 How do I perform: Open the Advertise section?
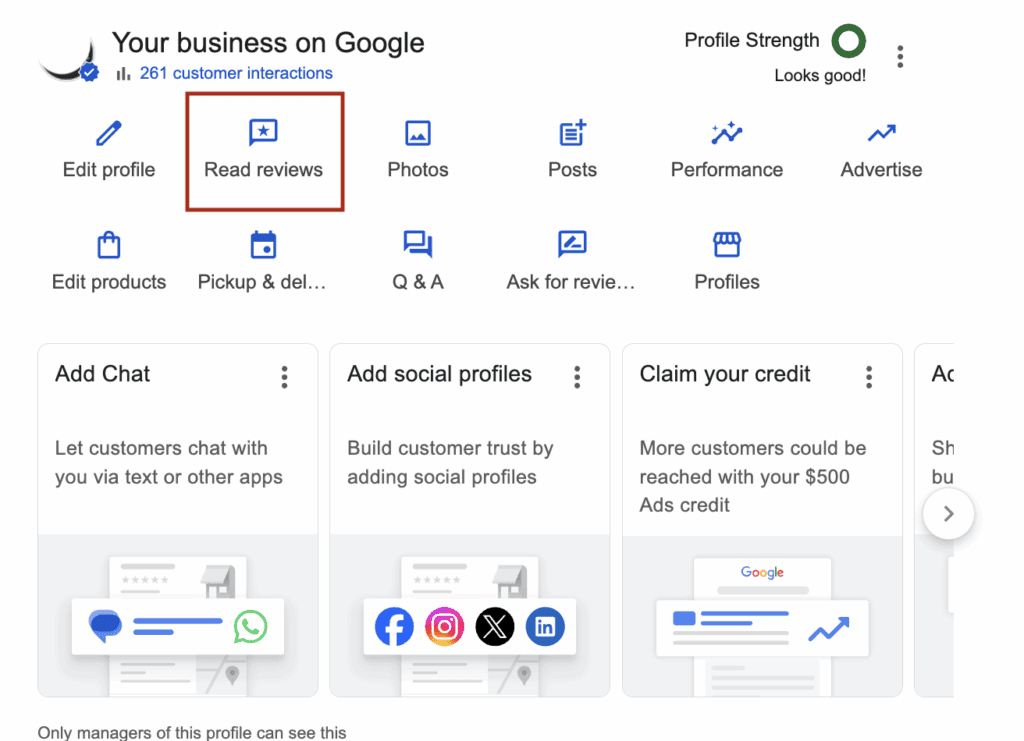click(x=880, y=131)
